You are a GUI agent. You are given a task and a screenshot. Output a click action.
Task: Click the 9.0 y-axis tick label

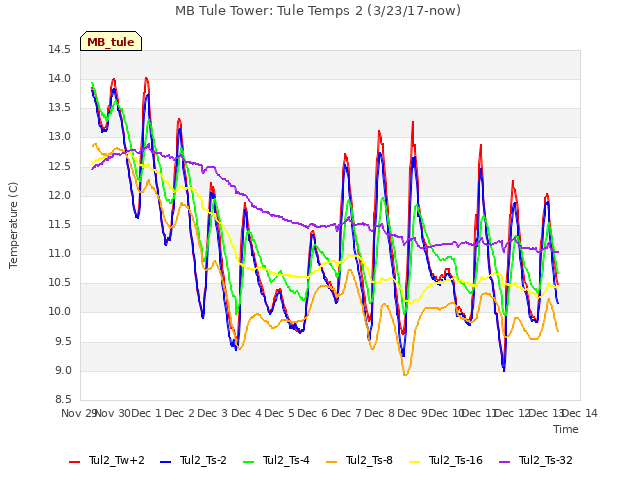(x=62, y=371)
